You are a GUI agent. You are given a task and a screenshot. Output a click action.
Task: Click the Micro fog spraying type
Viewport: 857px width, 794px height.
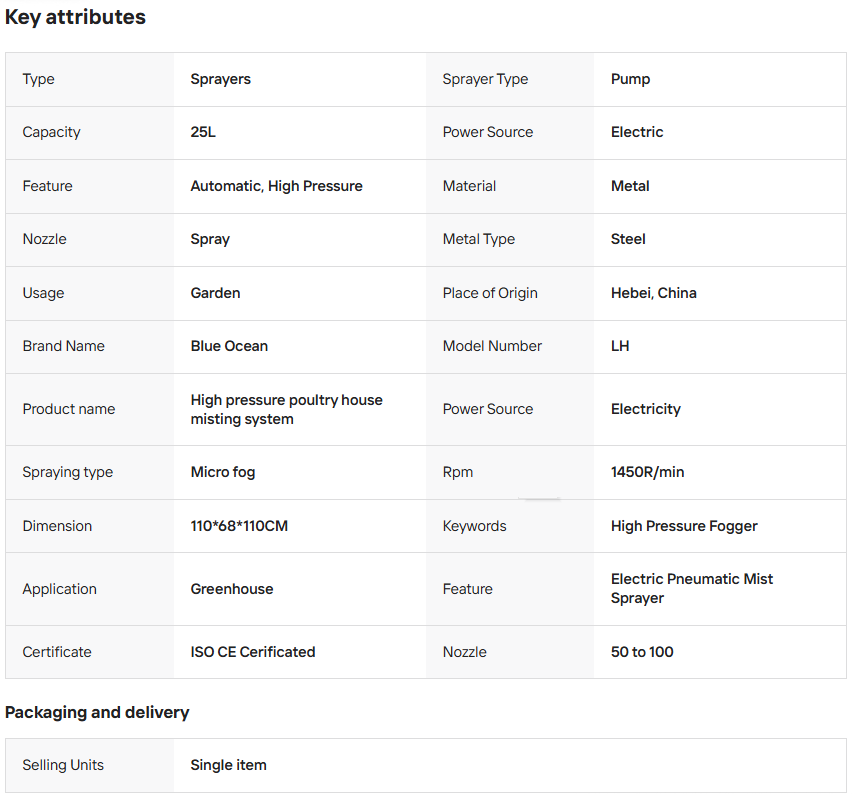click(222, 472)
